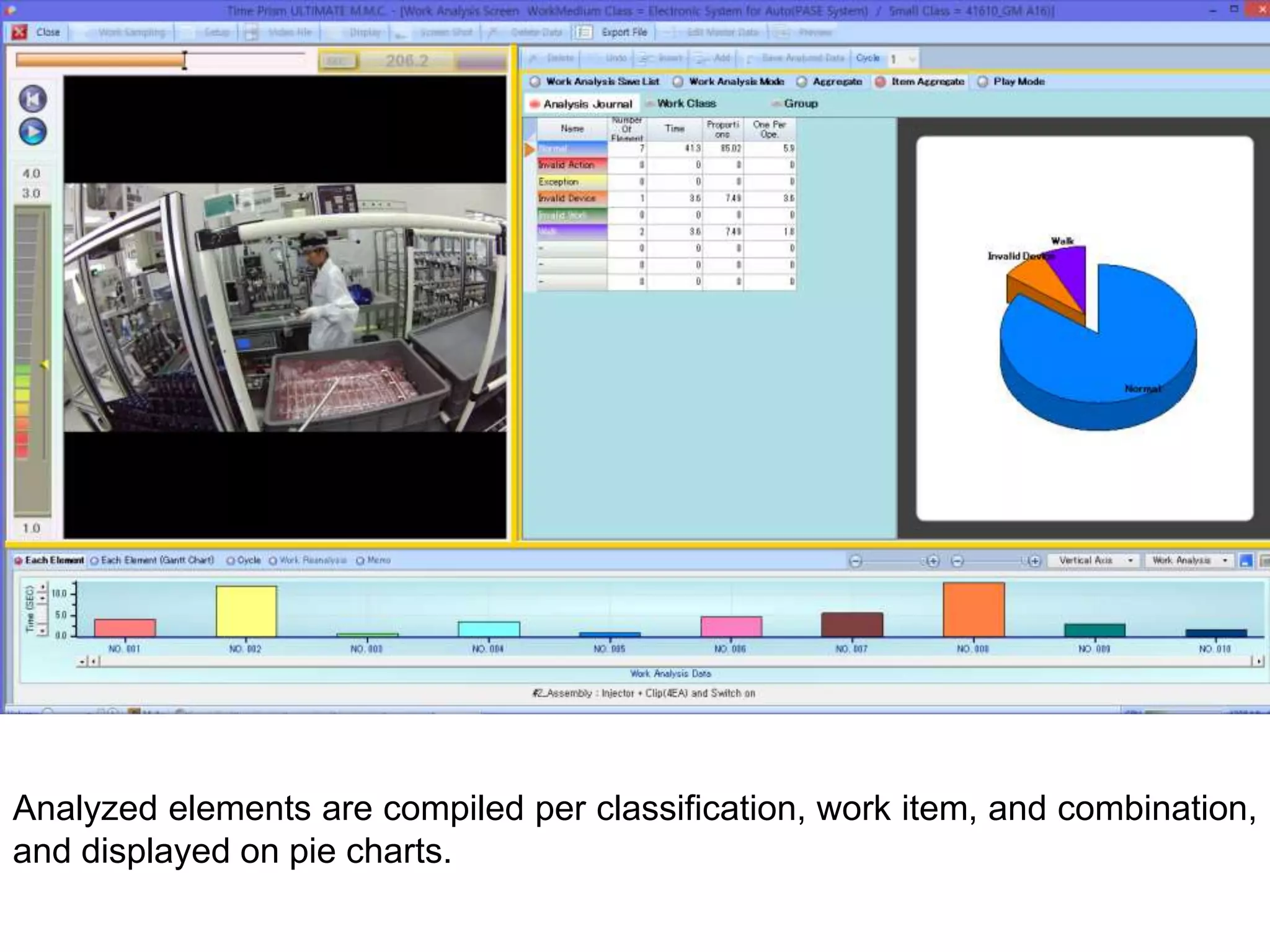Switch to the Group tab

point(800,104)
